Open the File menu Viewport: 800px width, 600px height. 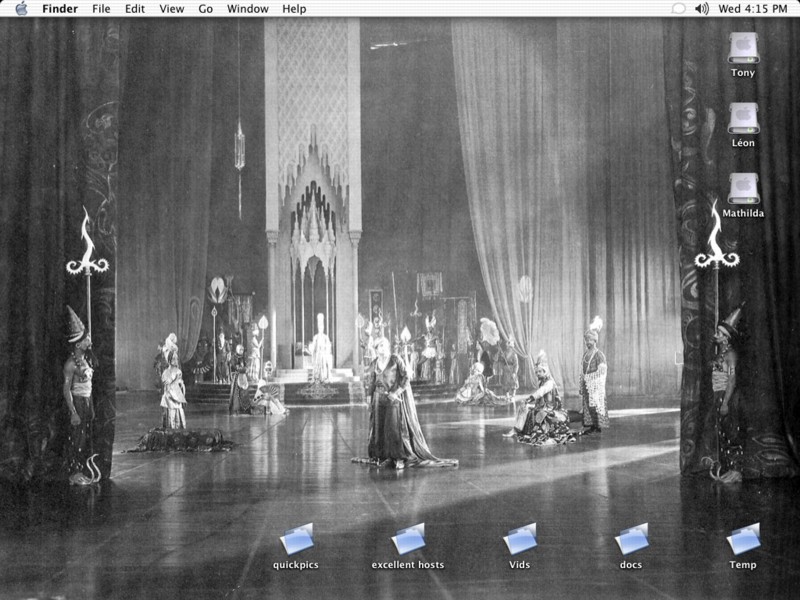coord(101,8)
